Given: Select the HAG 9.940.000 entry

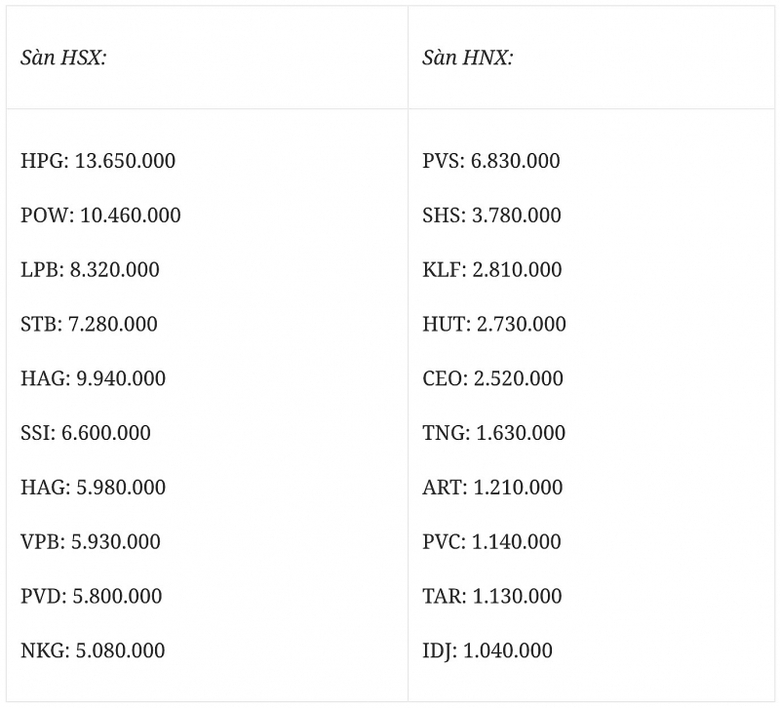Looking at the screenshot, I should (x=93, y=379).
